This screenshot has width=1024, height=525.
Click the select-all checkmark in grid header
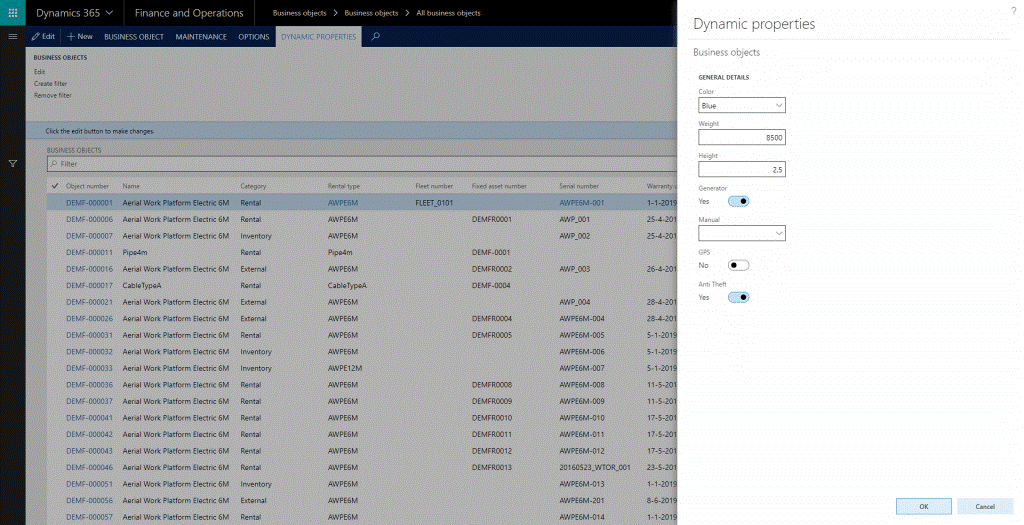pyautogui.click(x=55, y=186)
